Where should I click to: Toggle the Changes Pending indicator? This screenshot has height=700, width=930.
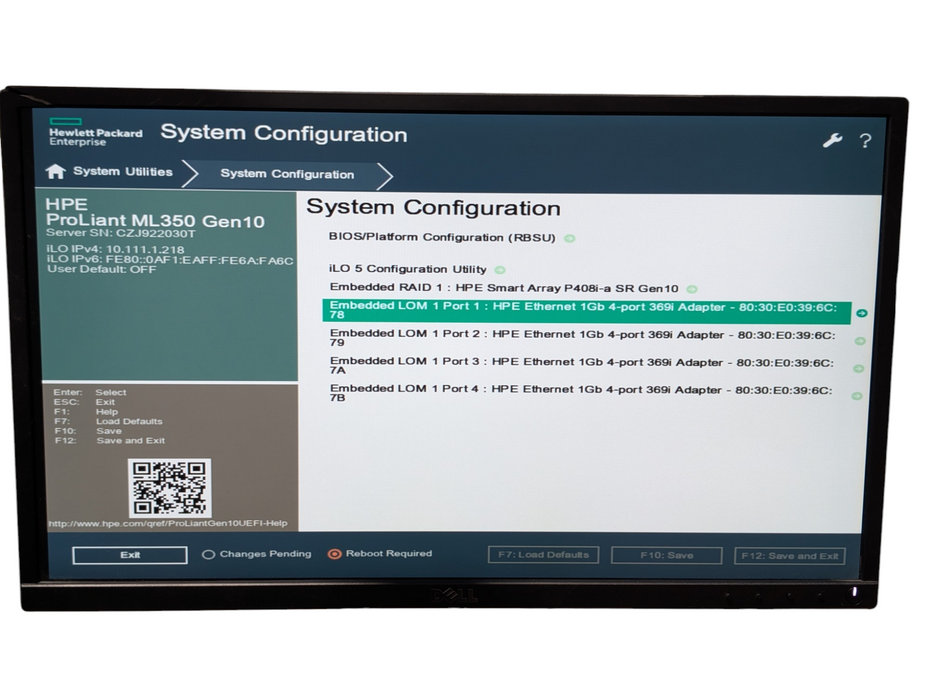(x=208, y=555)
